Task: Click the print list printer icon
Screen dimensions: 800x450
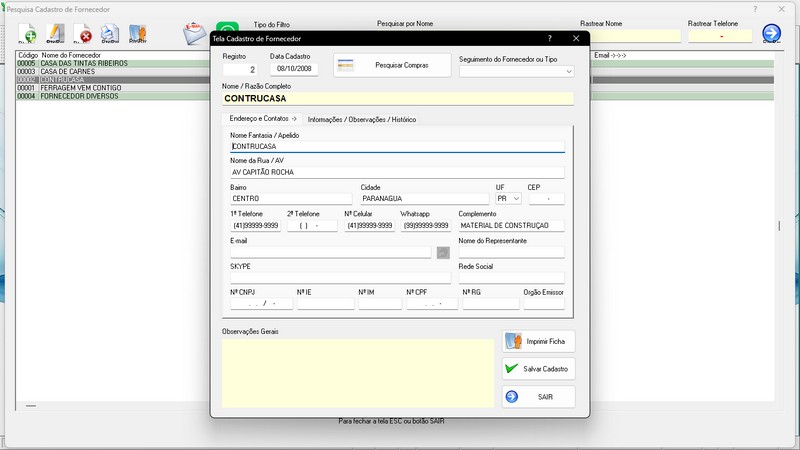Action: click(x=110, y=34)
